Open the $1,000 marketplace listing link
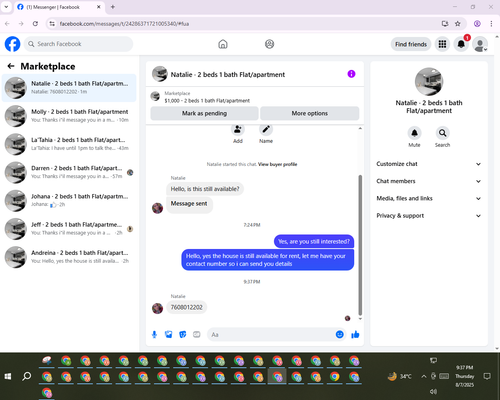500x400 pixels. [x=207, y=100]
